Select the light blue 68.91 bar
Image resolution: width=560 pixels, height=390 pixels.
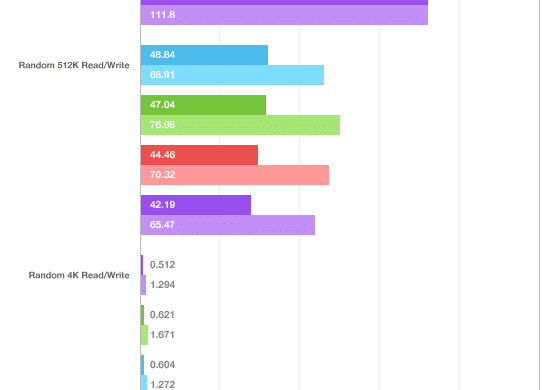pyautogui.click(x=232, y=75)
